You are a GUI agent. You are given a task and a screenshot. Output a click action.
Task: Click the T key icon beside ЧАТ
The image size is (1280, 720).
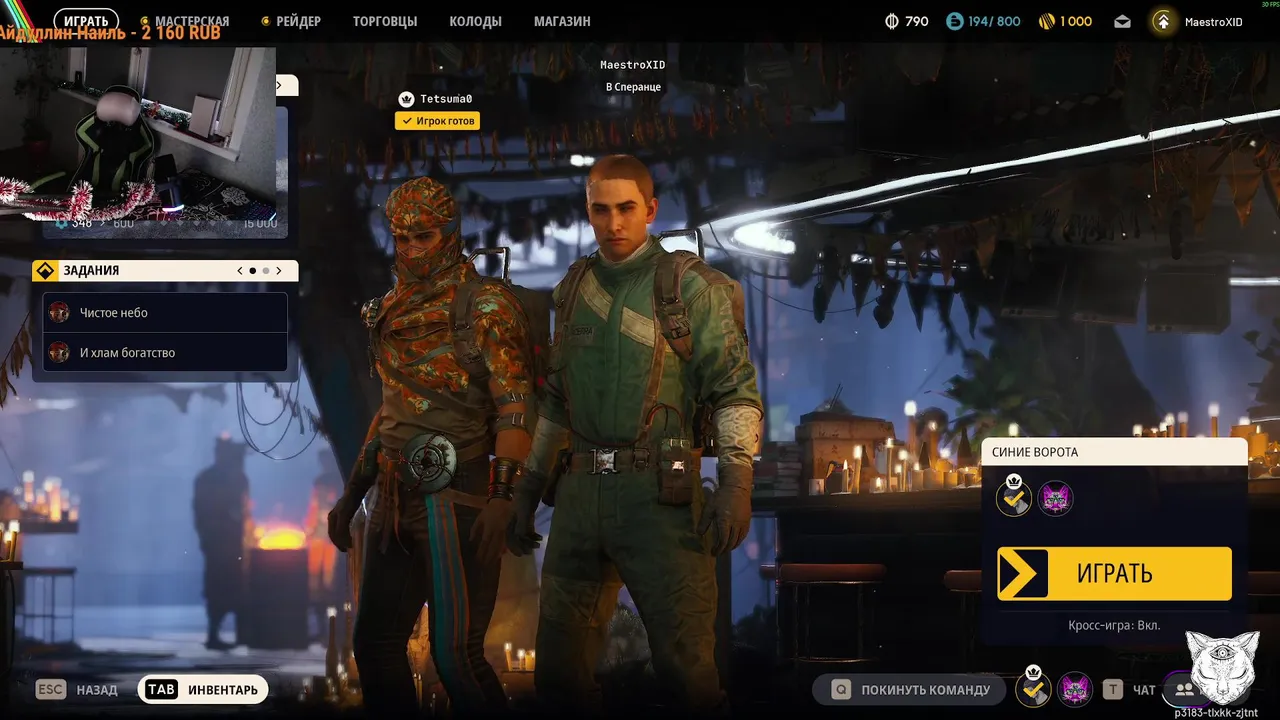point(1113,689)
